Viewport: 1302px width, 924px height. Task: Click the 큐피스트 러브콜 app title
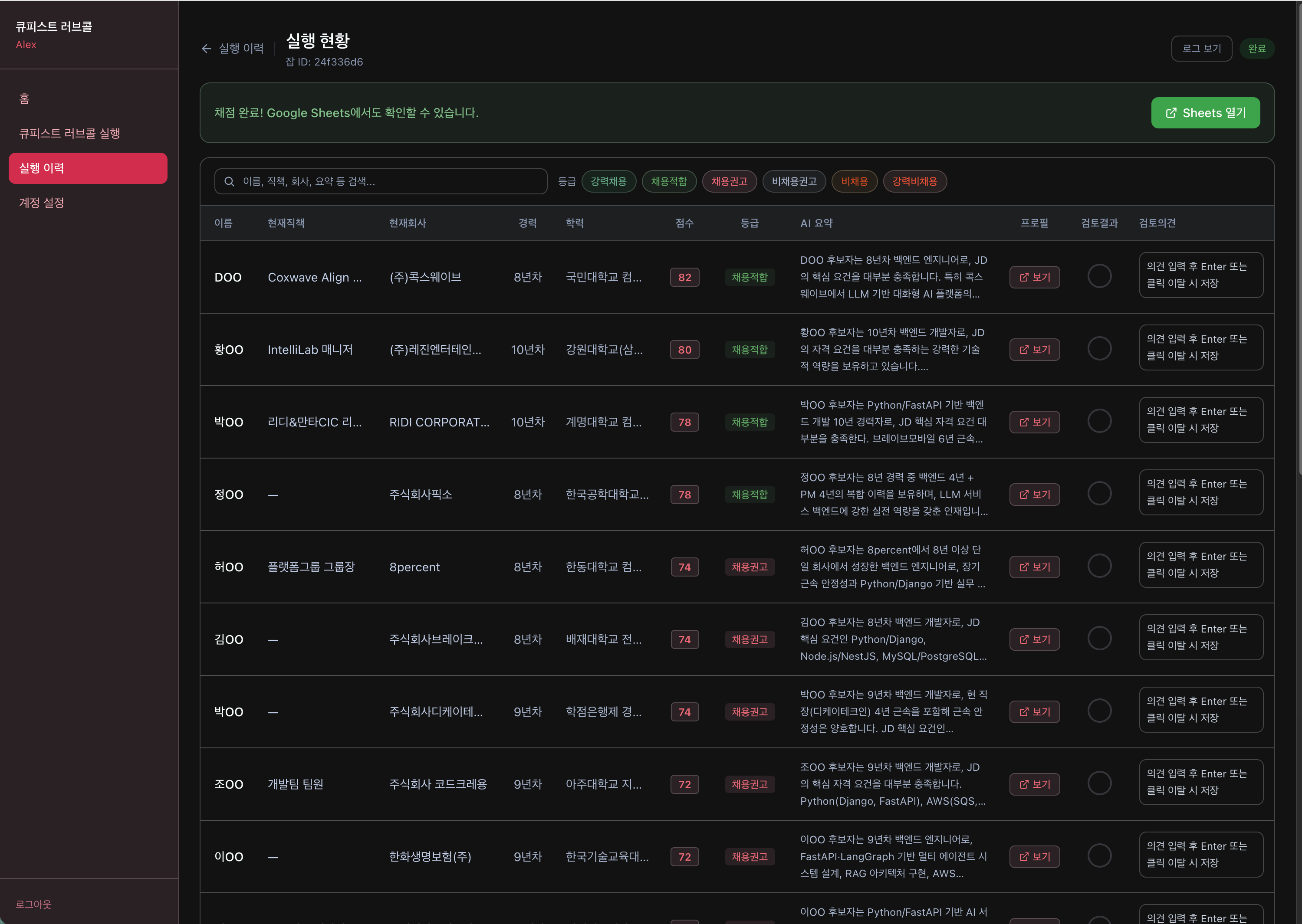[53, 27]
